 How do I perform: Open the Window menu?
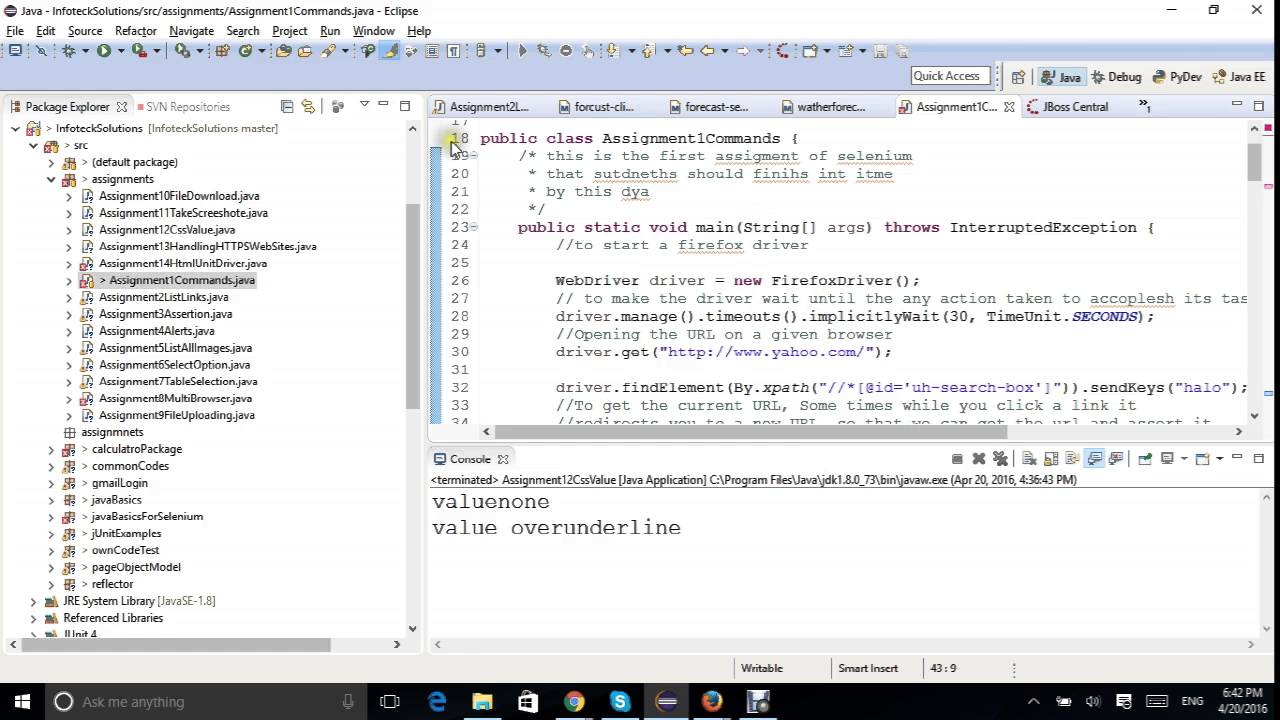point(373,31)
